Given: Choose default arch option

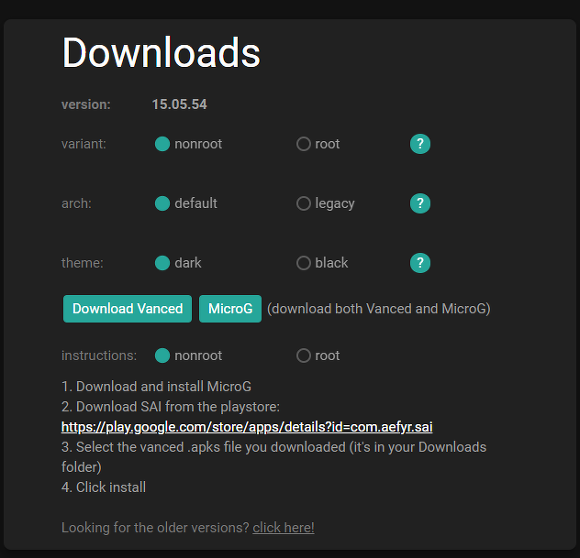Looking at the screenshot, I should point(162,203).
